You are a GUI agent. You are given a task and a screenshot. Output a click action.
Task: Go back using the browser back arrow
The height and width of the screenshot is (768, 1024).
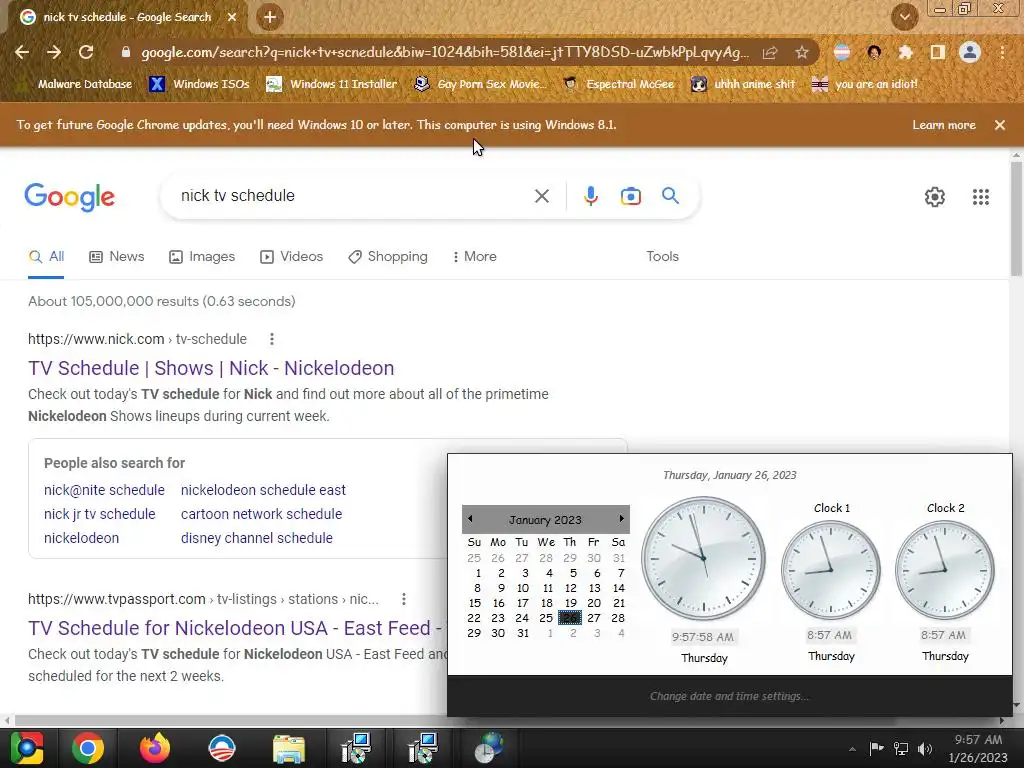click(22, 52)
